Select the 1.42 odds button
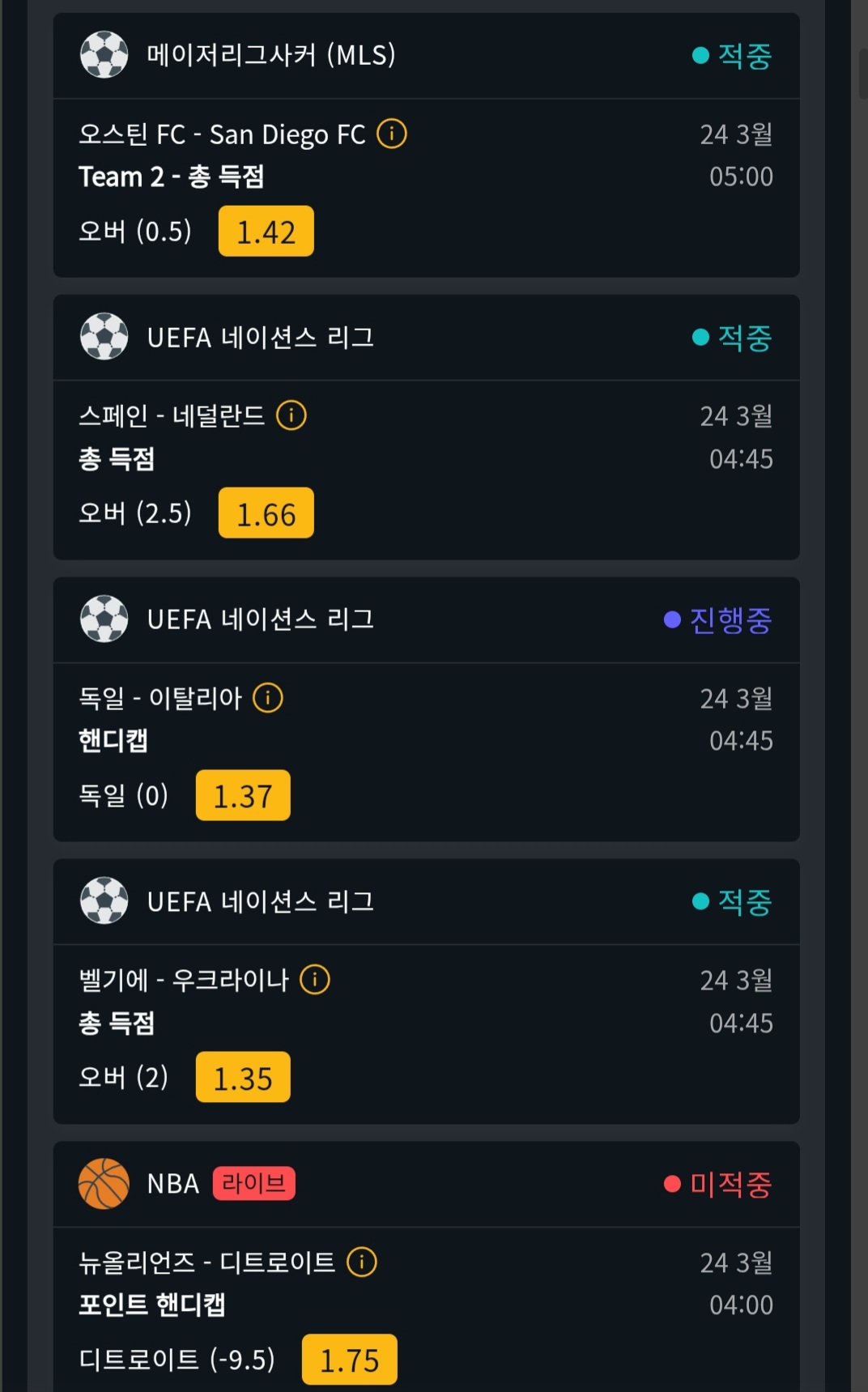Screen dimensions: 868x1392 tap(266, 232)
